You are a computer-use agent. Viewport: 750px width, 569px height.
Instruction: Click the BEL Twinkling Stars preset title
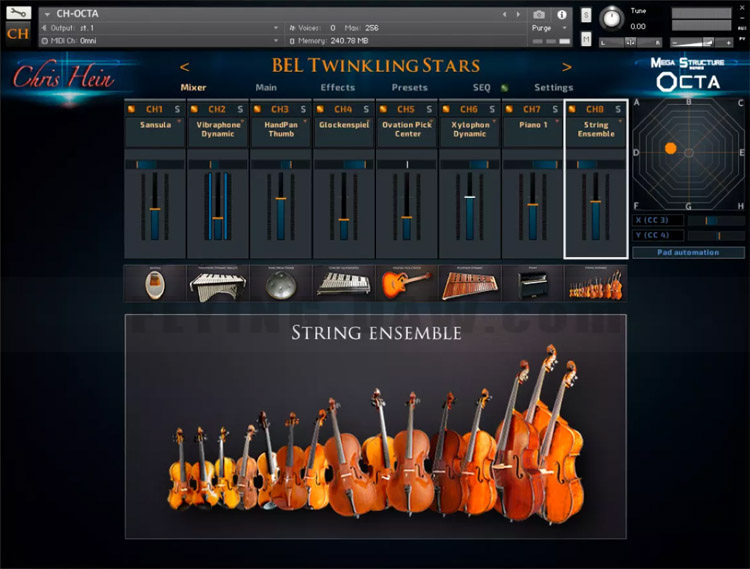376,66
